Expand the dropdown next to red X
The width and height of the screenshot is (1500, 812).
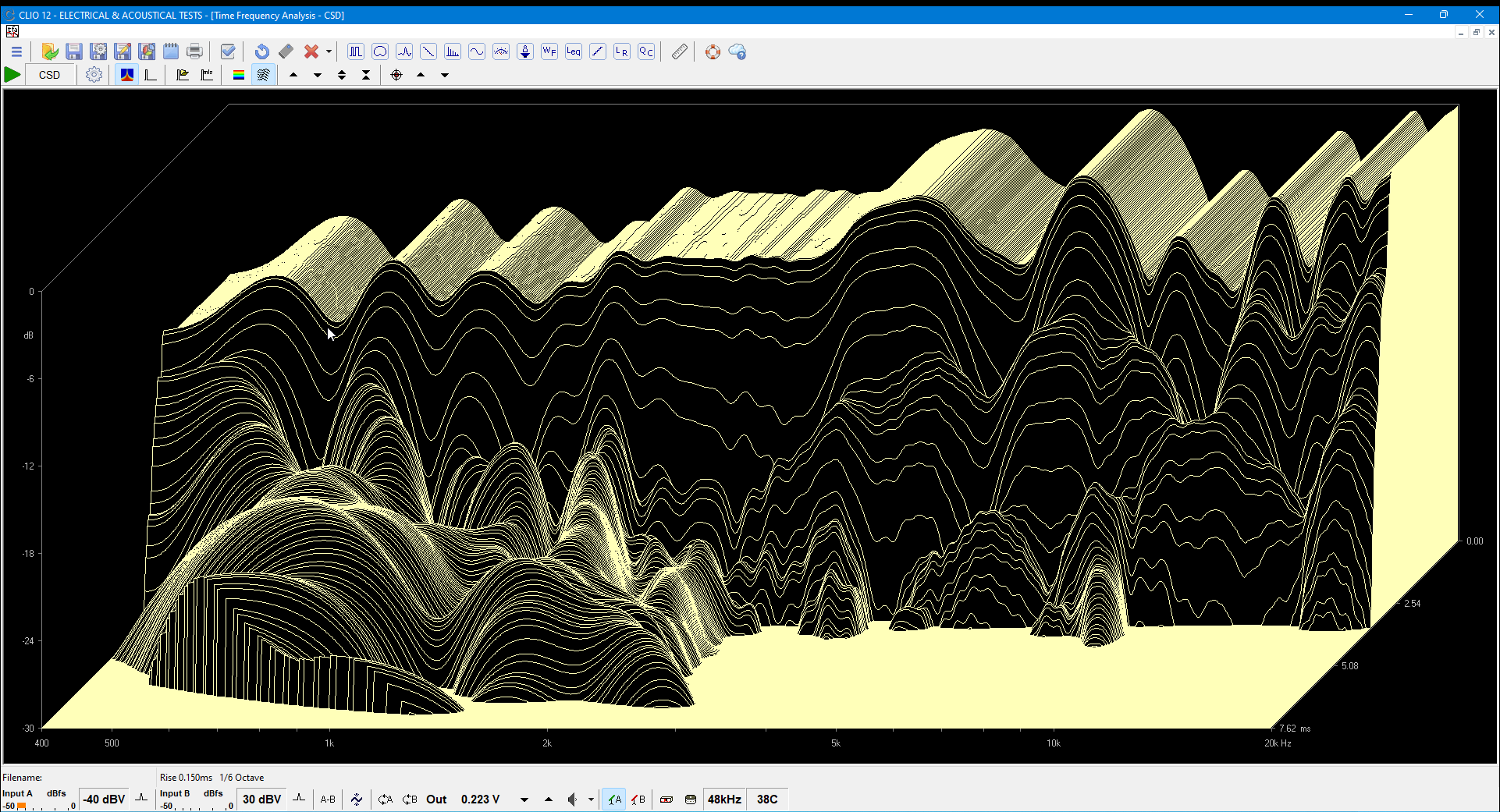point(329,51)
